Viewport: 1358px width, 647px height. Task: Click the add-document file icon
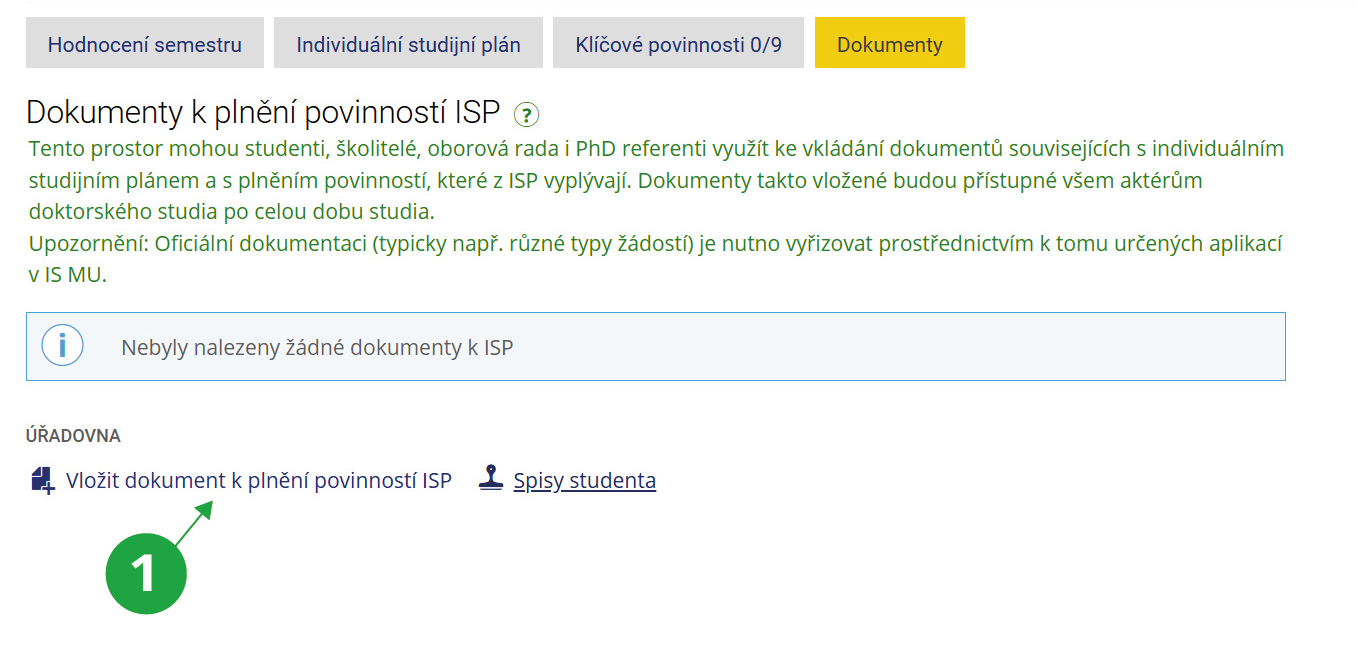coord(43,480)
